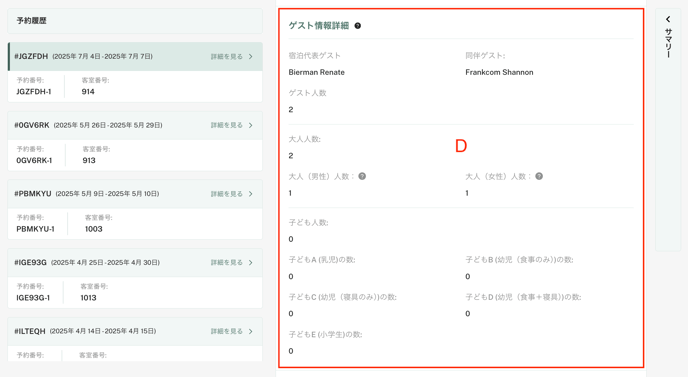The height and width of the screenshot is (377, 688).
Task: Click the 予約履歴 panel header
Action: pos(135,21)
